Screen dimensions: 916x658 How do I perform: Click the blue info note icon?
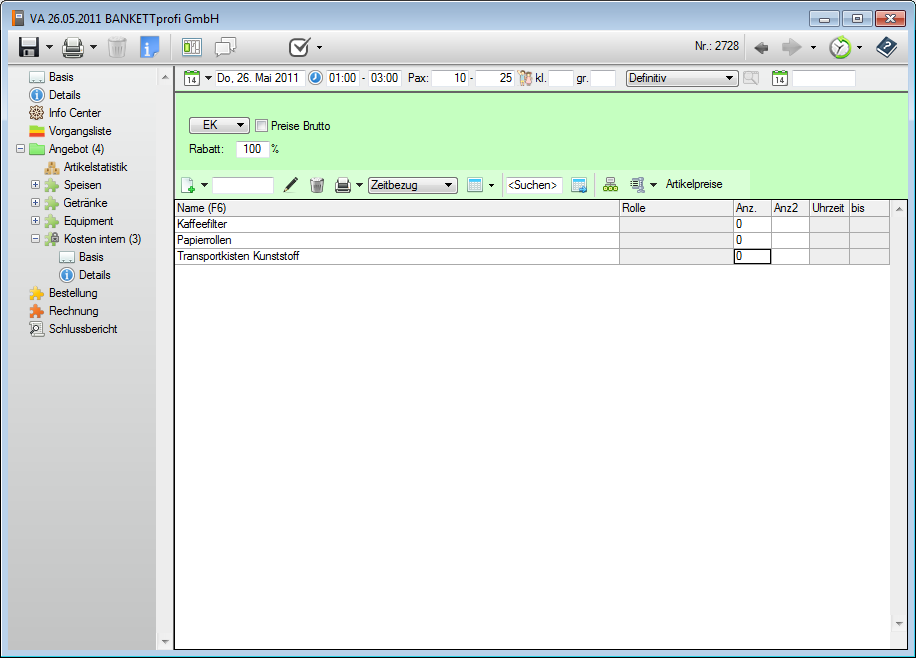point(149,47)
